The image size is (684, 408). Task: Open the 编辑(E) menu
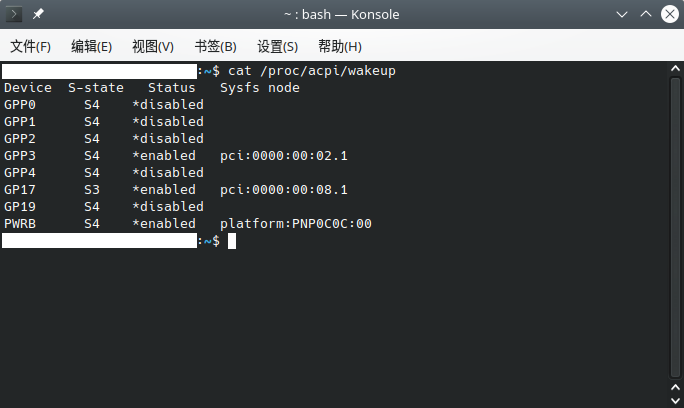tap(92, 46)
